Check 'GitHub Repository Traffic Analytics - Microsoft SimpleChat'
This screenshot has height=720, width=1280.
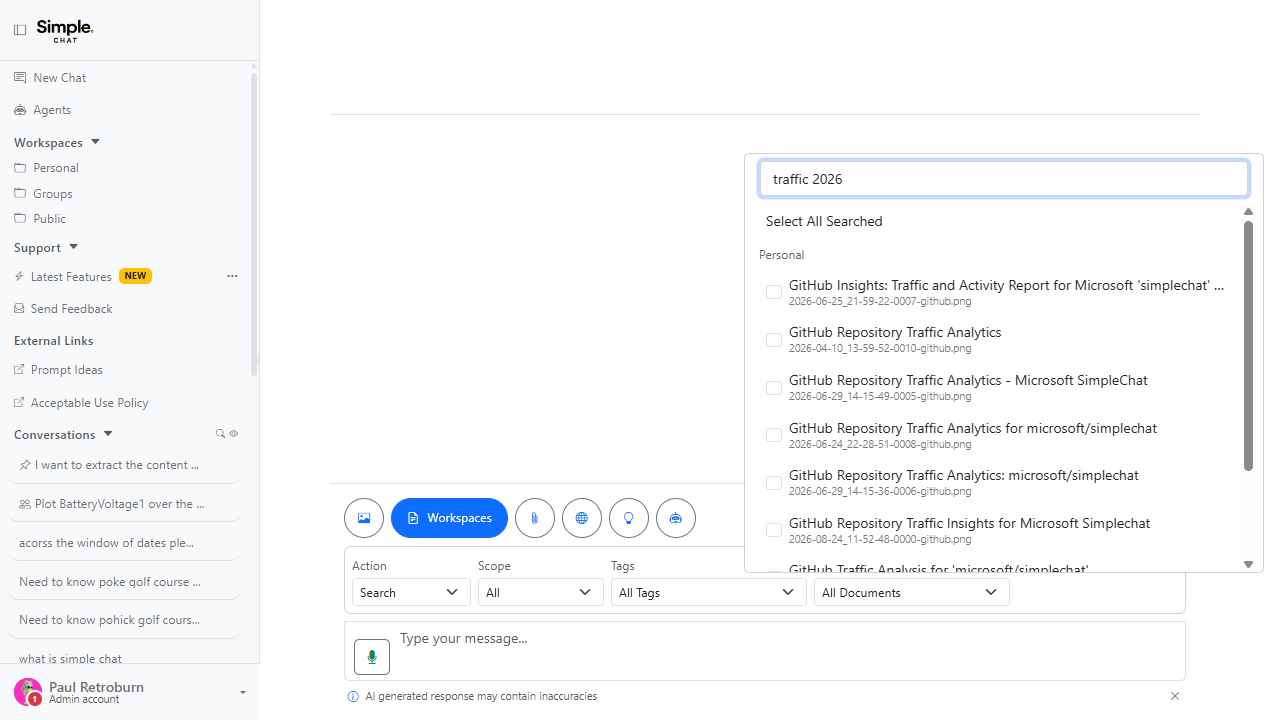coord(774,388)
